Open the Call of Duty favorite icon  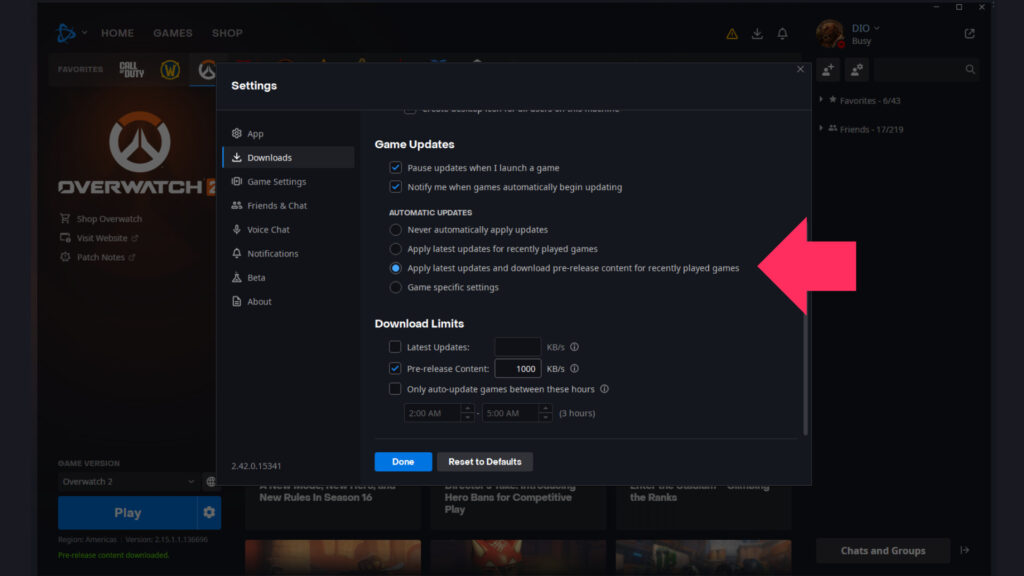click(130, 69)
